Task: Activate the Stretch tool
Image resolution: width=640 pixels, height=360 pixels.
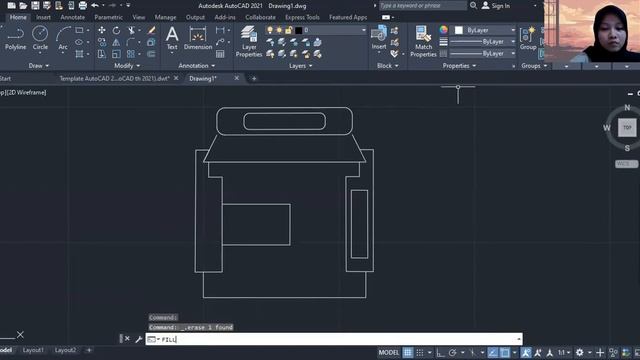Action: coord(102,54)
